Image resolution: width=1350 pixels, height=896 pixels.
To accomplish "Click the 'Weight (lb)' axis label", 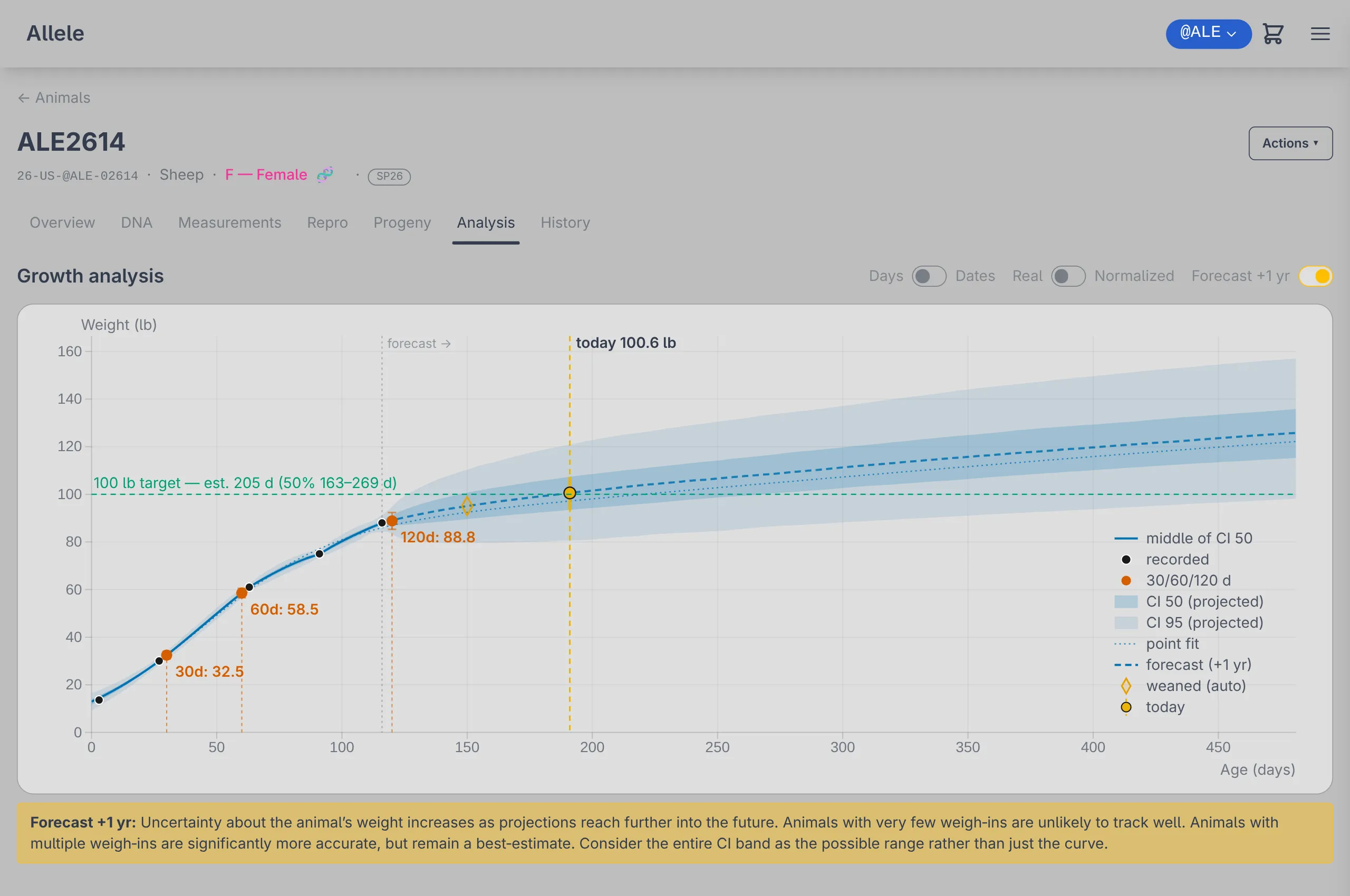I will coord(119,325).
